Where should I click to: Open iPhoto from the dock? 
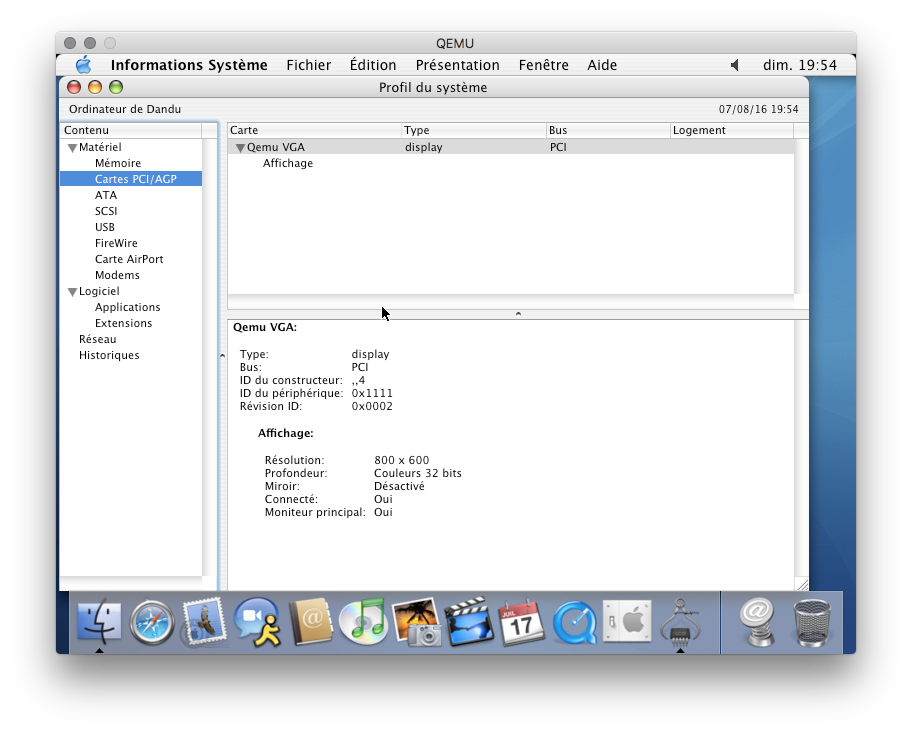click(x=416, y=622)
